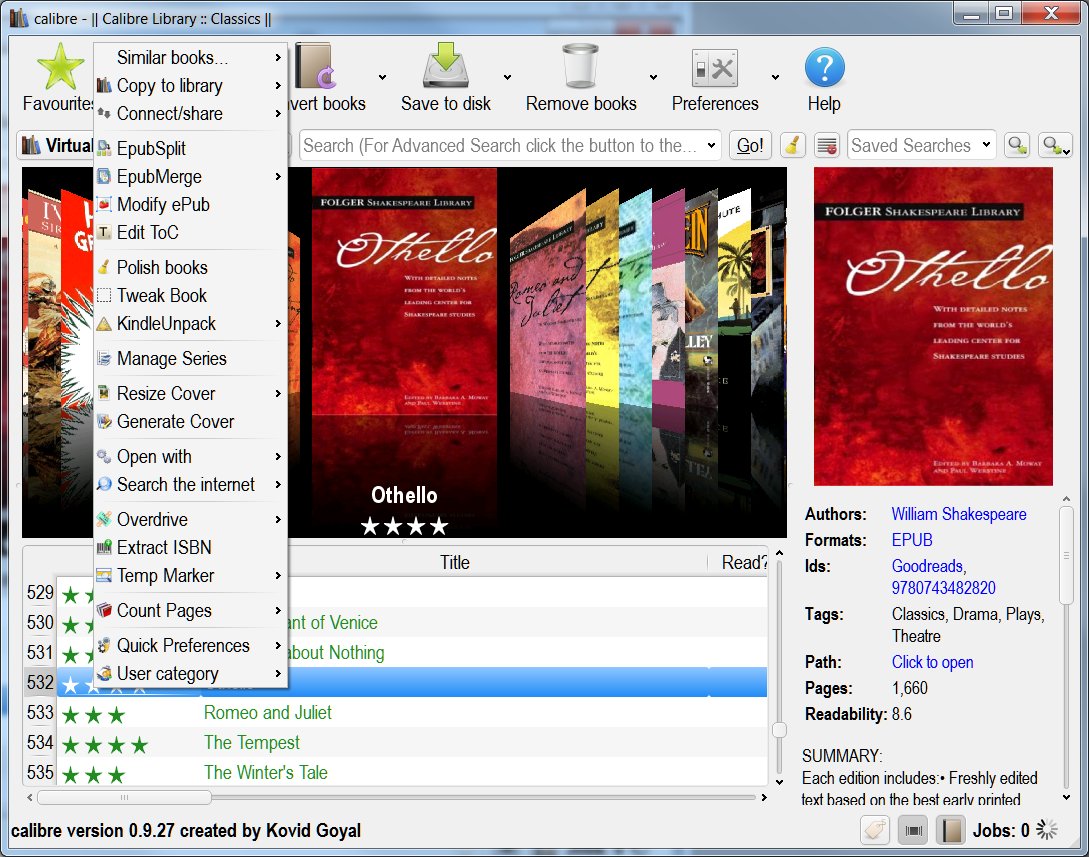Click the 9780743482820 ISBN link

coord(943,588)
